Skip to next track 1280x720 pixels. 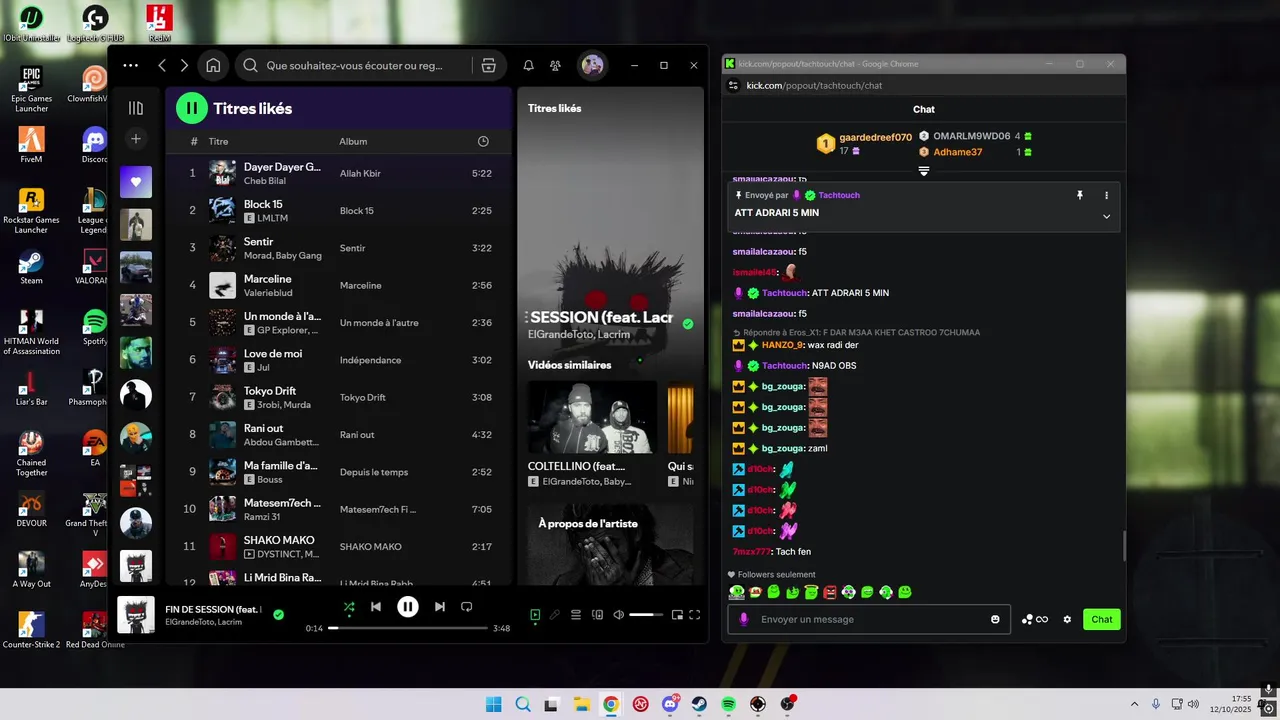(x=439, y=606)
